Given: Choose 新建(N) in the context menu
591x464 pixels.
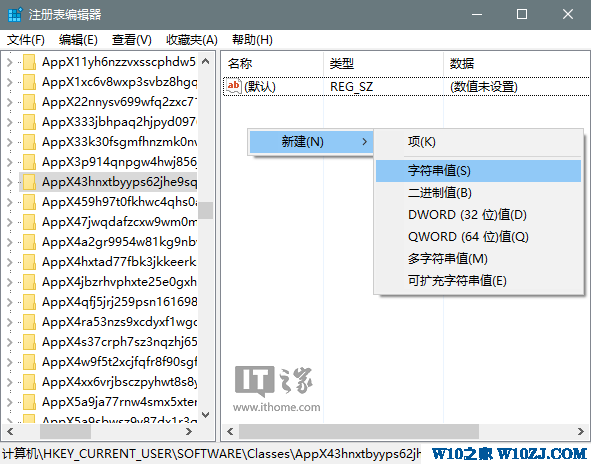Looking at the screenshot, I should coord(311,142).
